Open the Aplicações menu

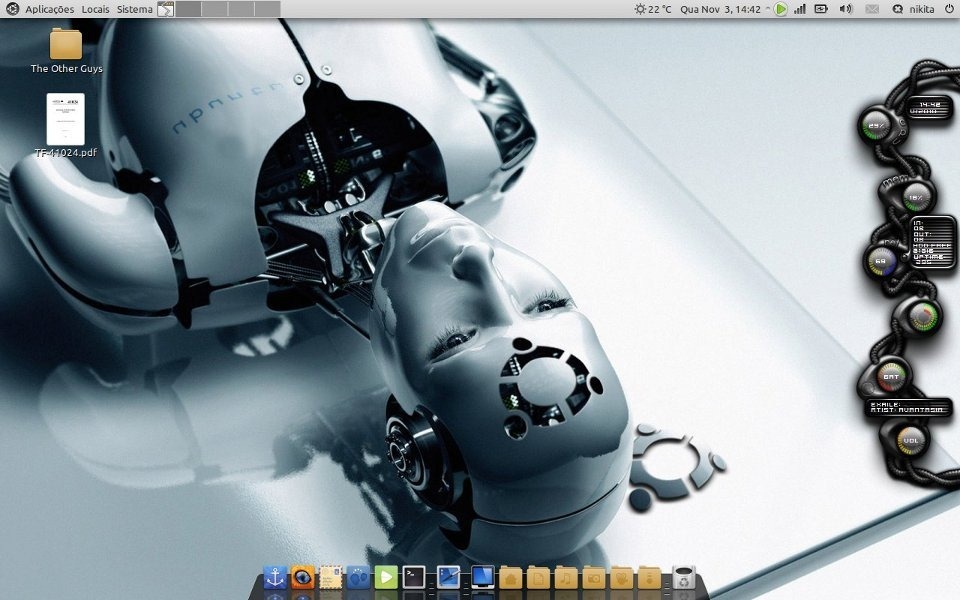pyautogui.click(x=49, y=9)
